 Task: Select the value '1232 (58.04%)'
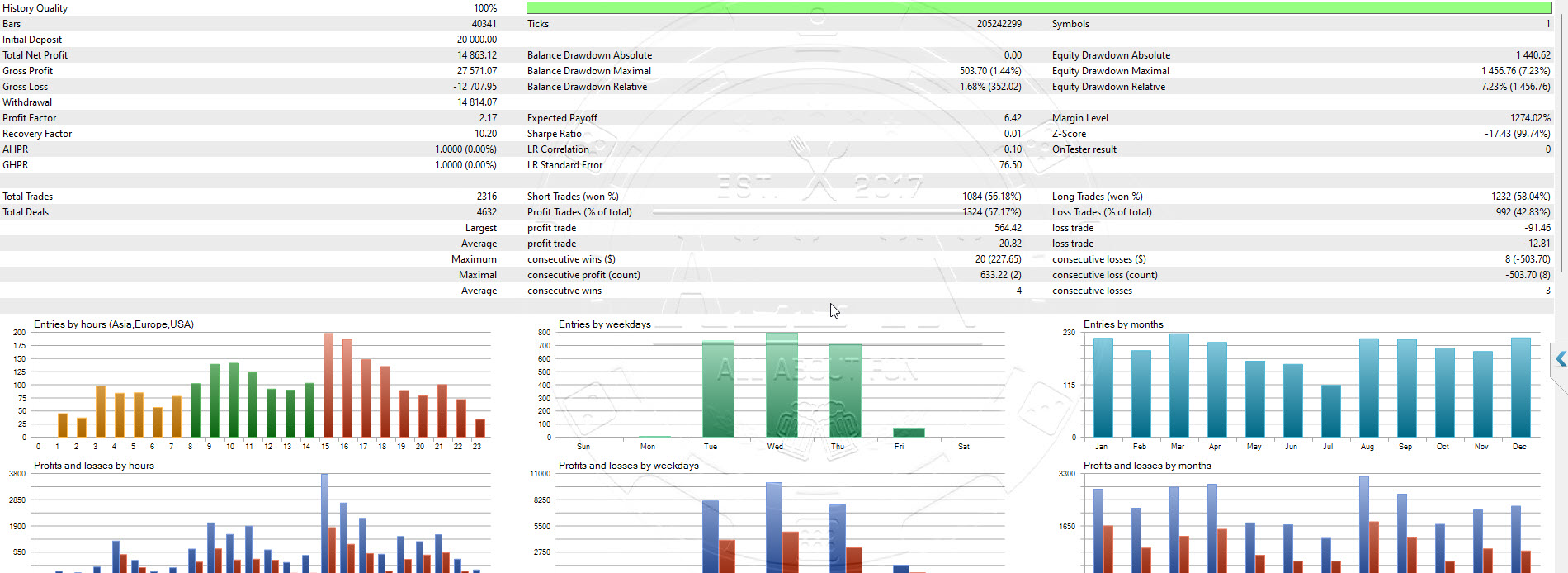click(1521, 197)
